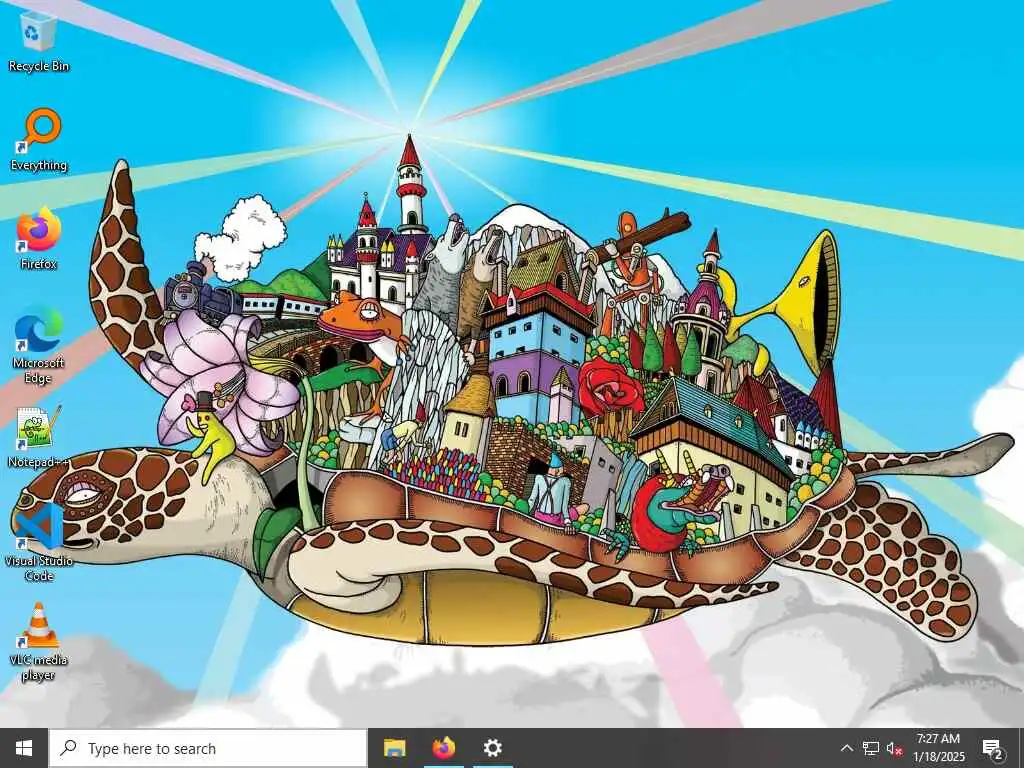1024x768 pixels.
Task: Select the VLC media player desktop shortcut
Action: (x=39, y=642)
